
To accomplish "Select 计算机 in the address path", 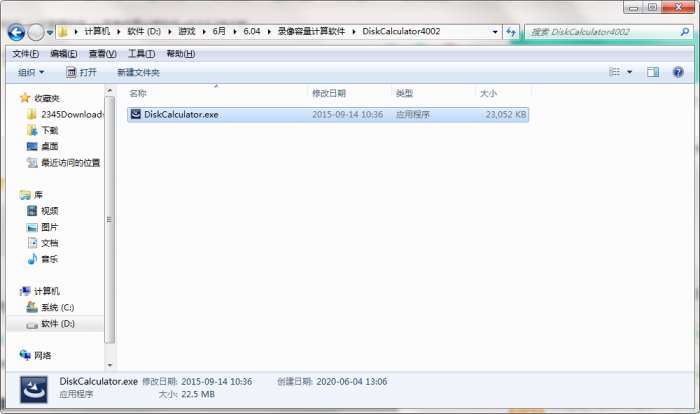I will pos(97,31).
